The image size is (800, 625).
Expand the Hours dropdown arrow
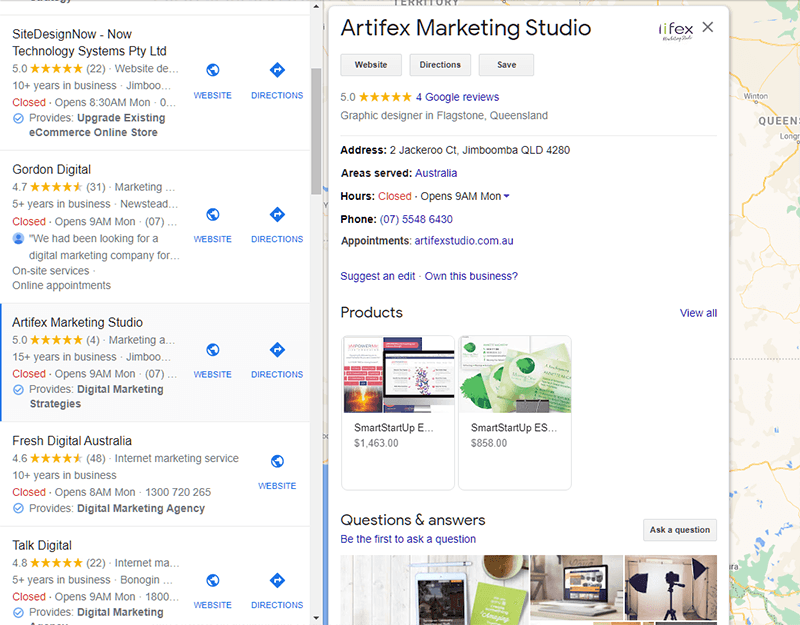[x=507, y=196]
